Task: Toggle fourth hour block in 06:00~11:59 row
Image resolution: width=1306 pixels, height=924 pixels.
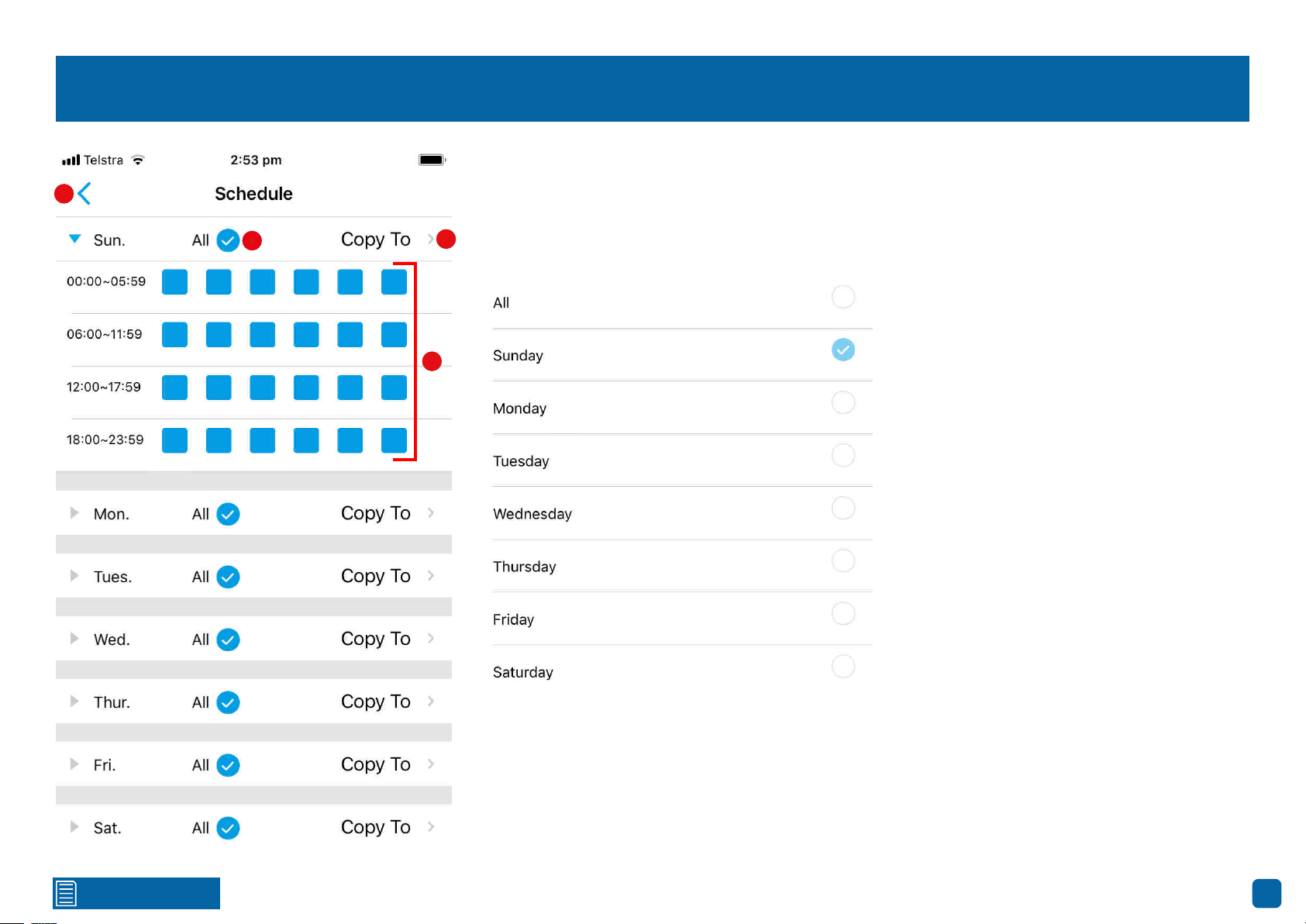Action: click(x=306, y=335)
